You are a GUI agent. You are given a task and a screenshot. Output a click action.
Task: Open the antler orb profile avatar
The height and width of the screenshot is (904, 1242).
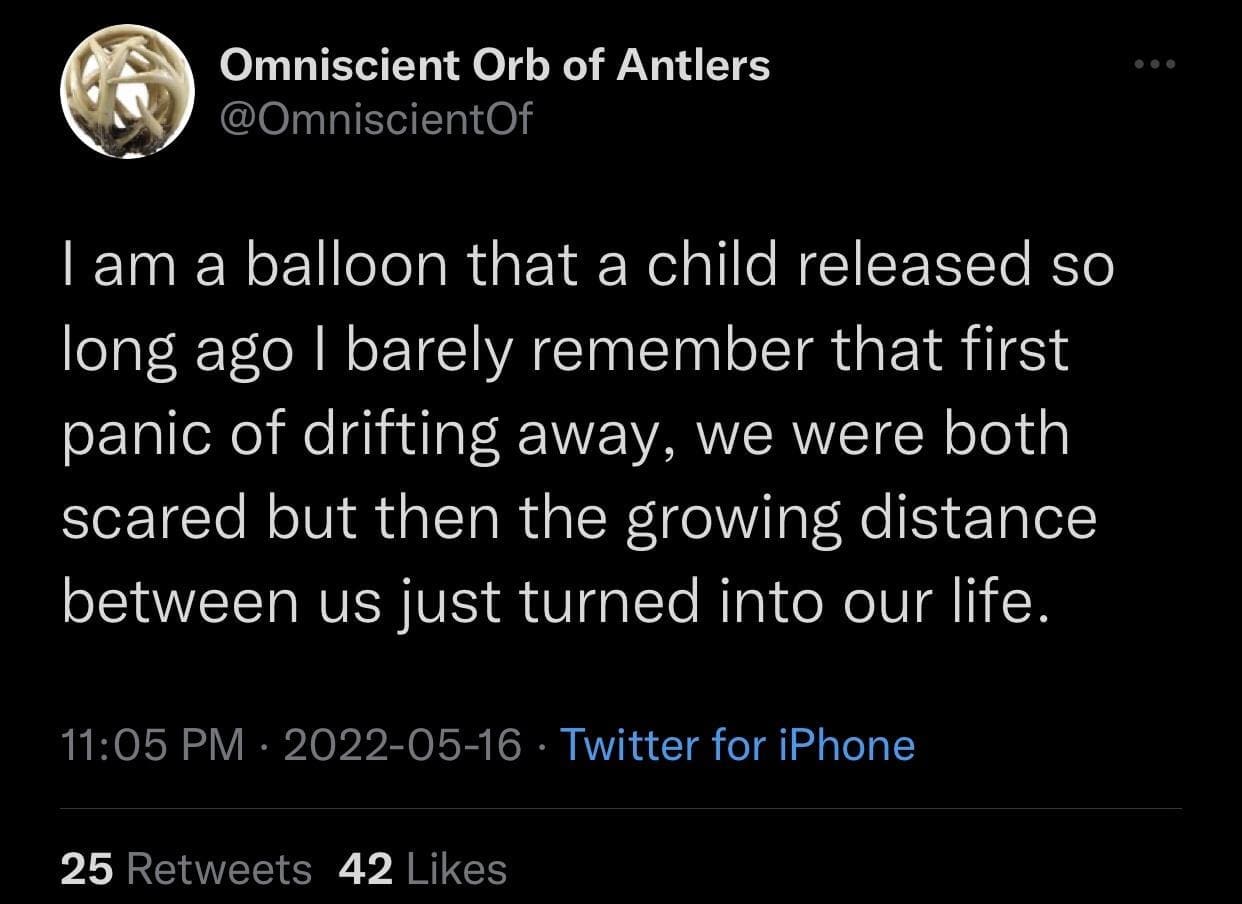coord(127,93)
